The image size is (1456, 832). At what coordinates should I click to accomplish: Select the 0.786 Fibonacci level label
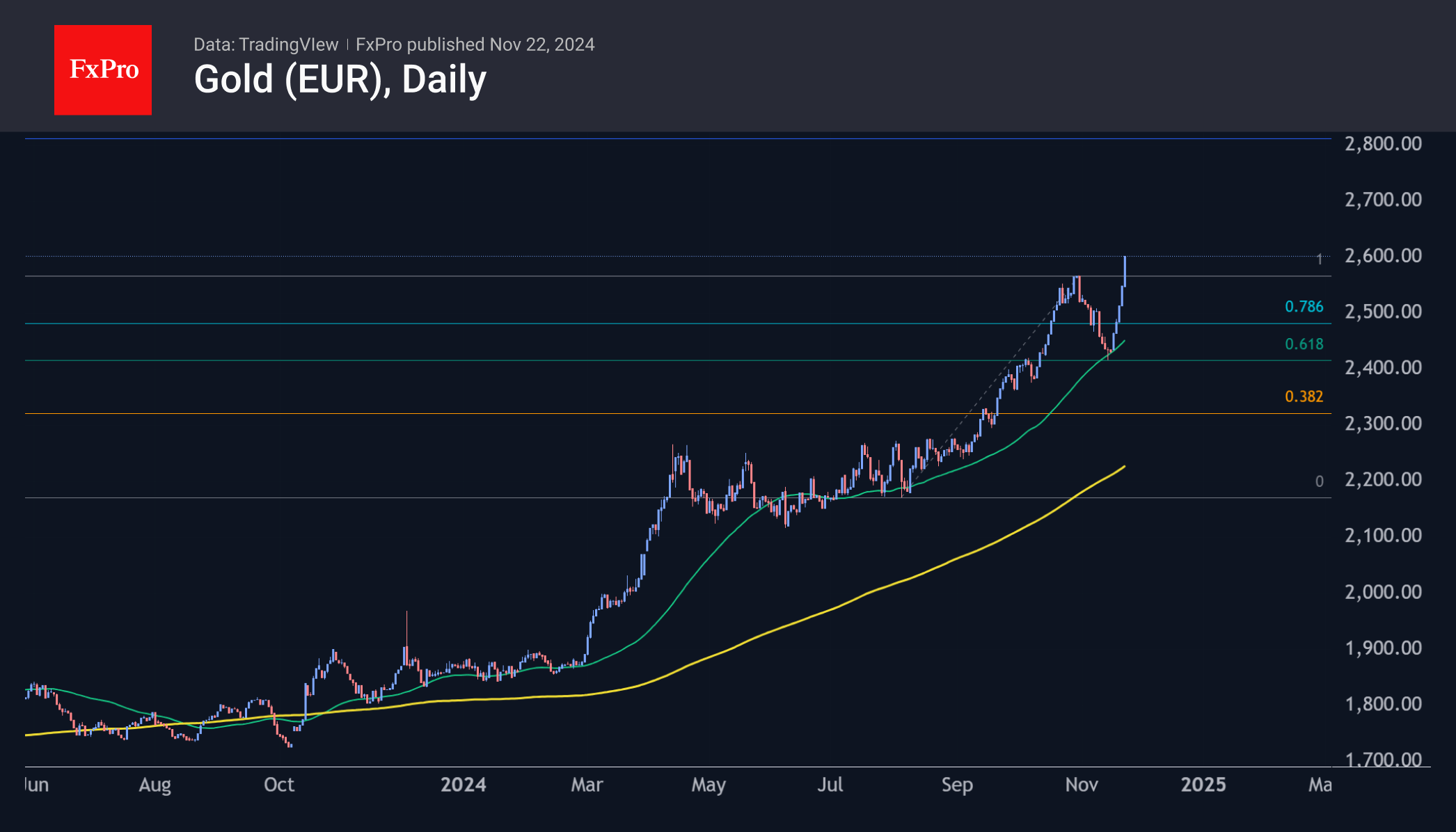coord(1304,307)
